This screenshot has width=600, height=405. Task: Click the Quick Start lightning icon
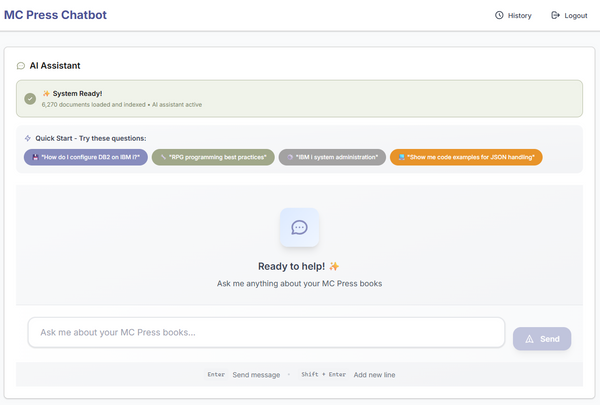[x=28, y=138]
